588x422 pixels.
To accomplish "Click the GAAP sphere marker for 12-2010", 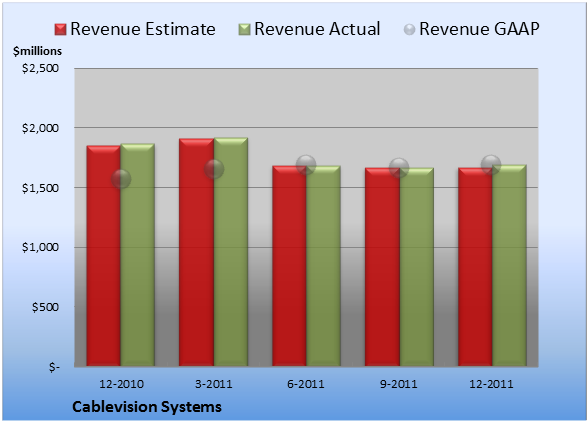I will [121, 179].
